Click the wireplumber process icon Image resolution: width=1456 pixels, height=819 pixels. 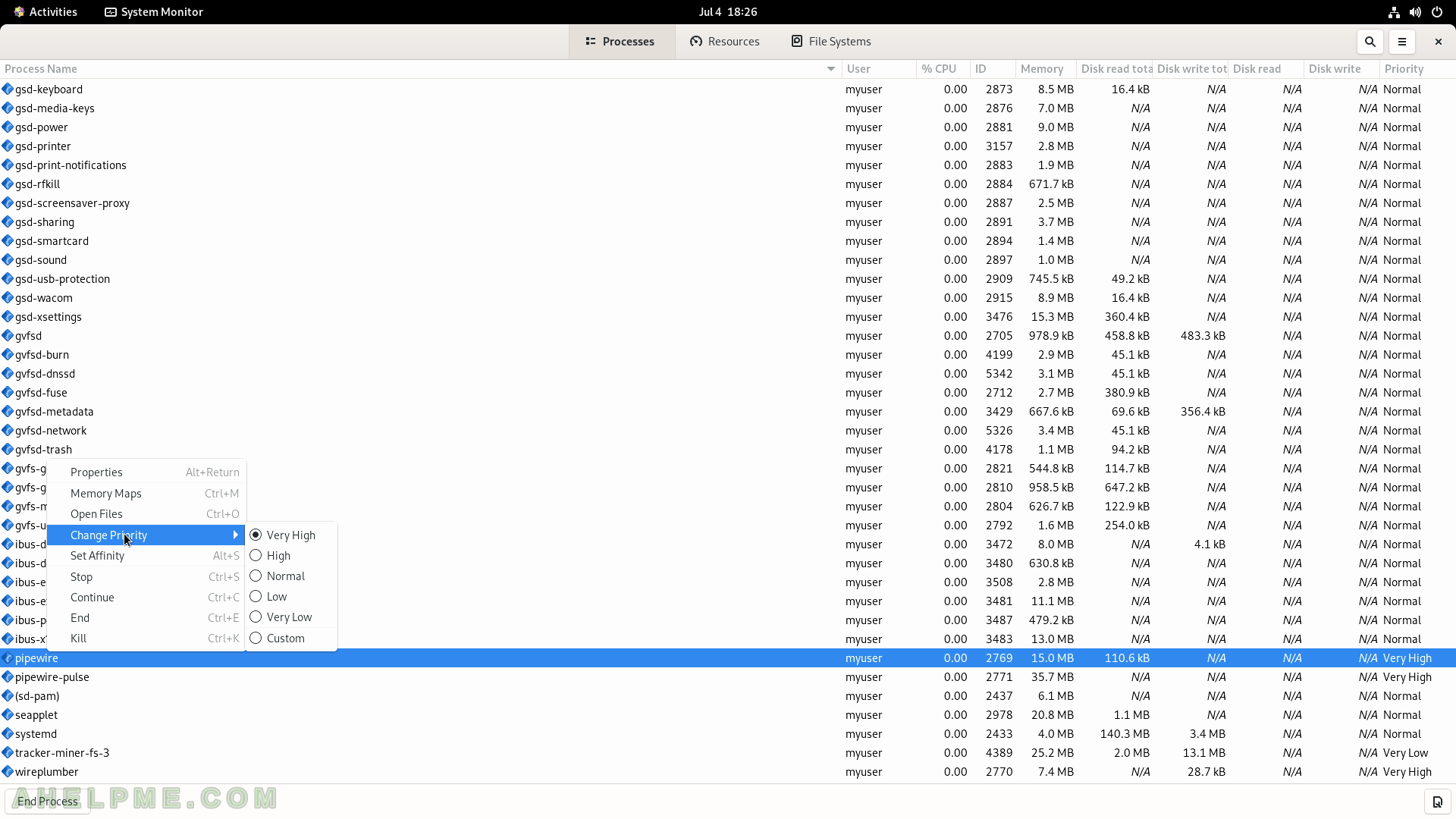pyautogui.click(x=8, y=771)
